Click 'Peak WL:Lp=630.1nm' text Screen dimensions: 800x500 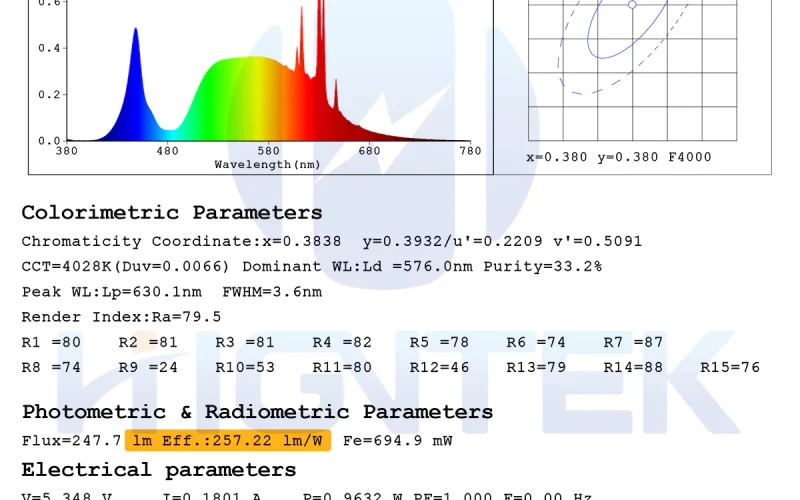click(x=112, y=292)
